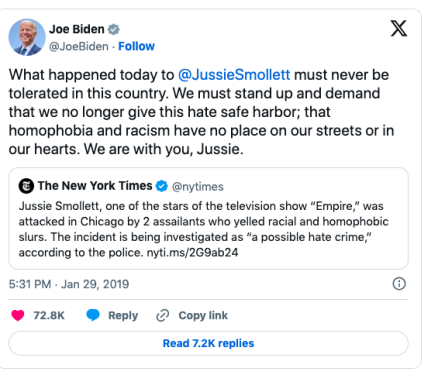This screenshot has width=438, height=375.
Task: Click the copy link chain icon
Action: (x=163, y=315)
